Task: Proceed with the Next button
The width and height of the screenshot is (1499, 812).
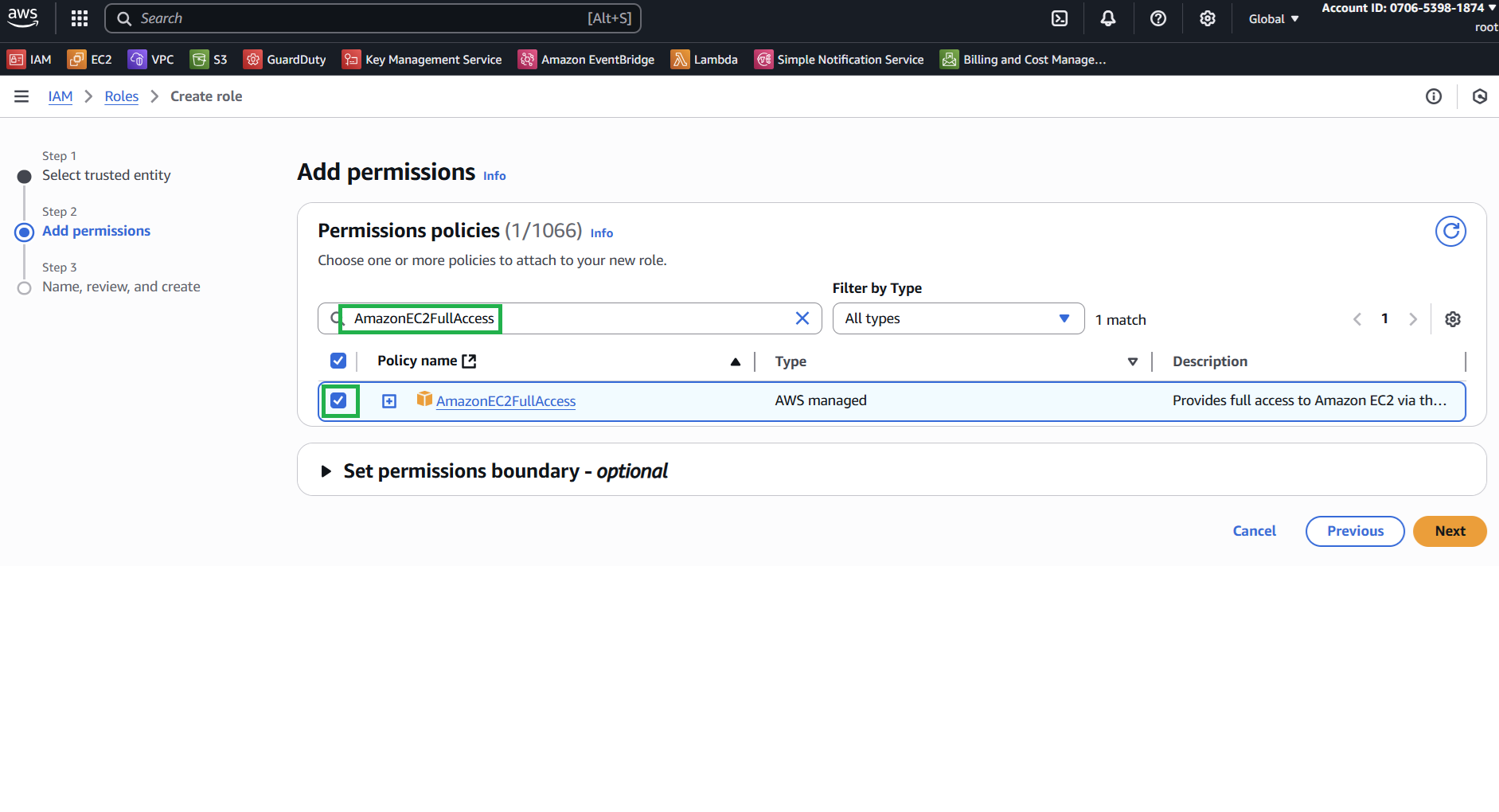Action: tap(1450, 531)
